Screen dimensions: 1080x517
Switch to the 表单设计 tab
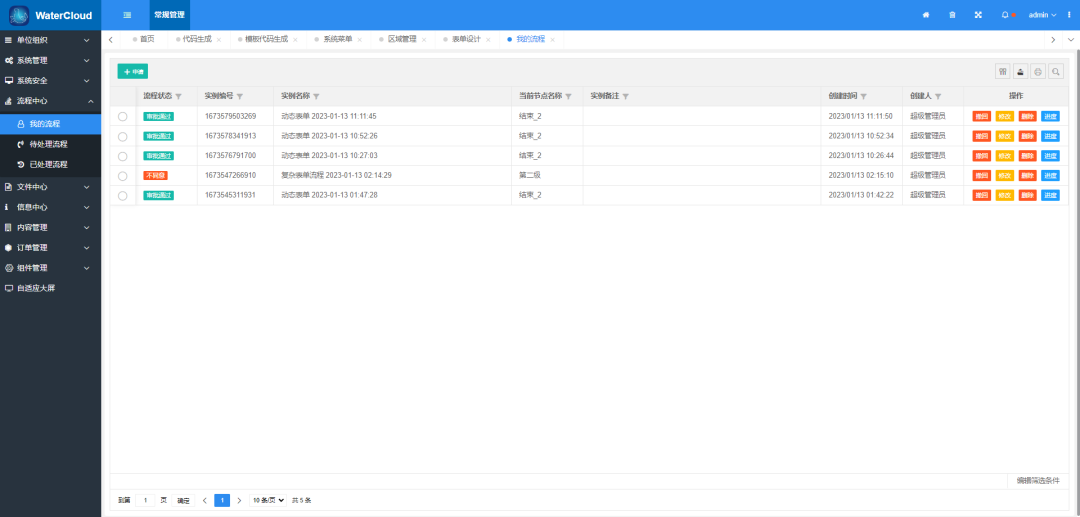[466, 39]
